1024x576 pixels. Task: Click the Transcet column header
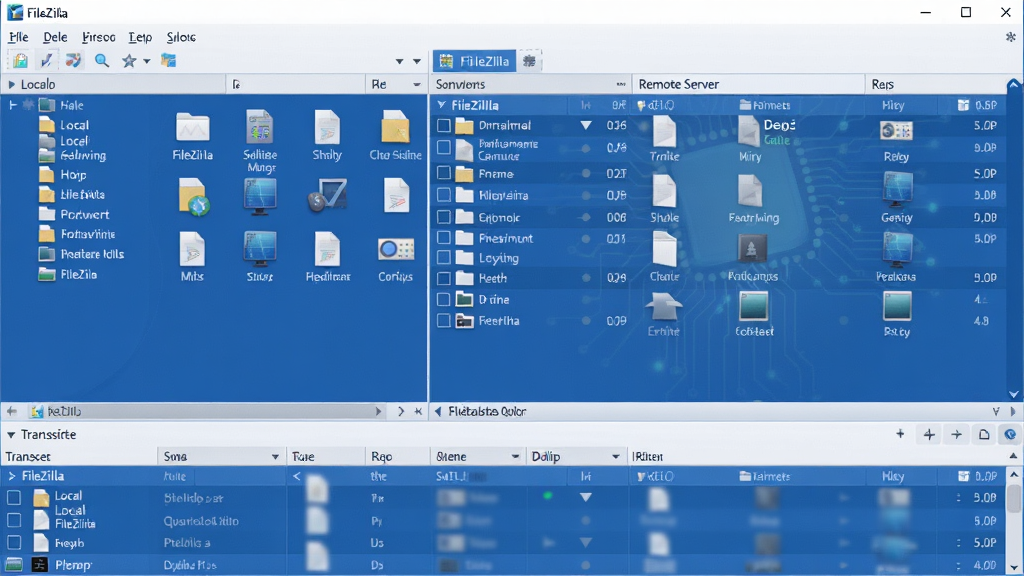tap(79, 456)
